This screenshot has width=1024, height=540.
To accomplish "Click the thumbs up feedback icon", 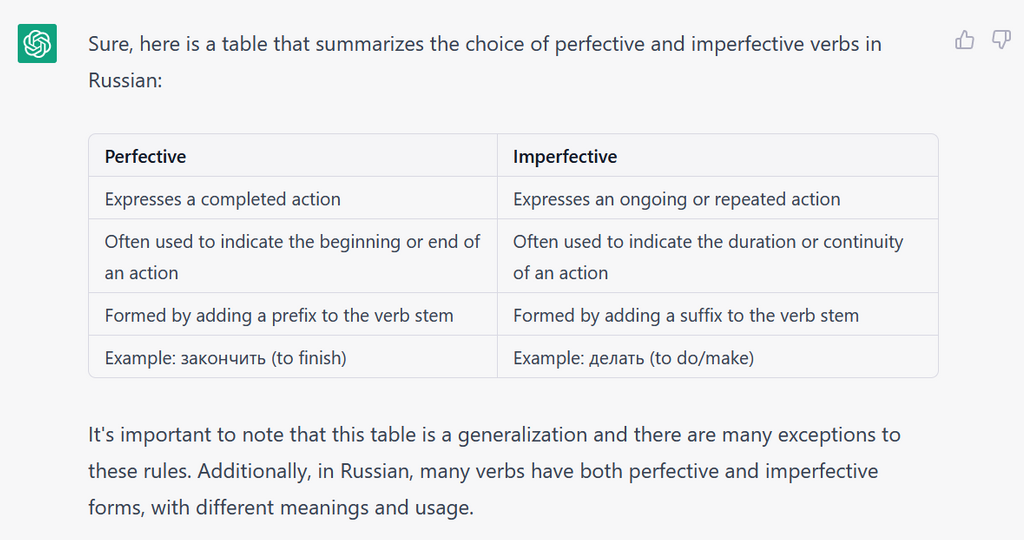I will click(964, 40).
